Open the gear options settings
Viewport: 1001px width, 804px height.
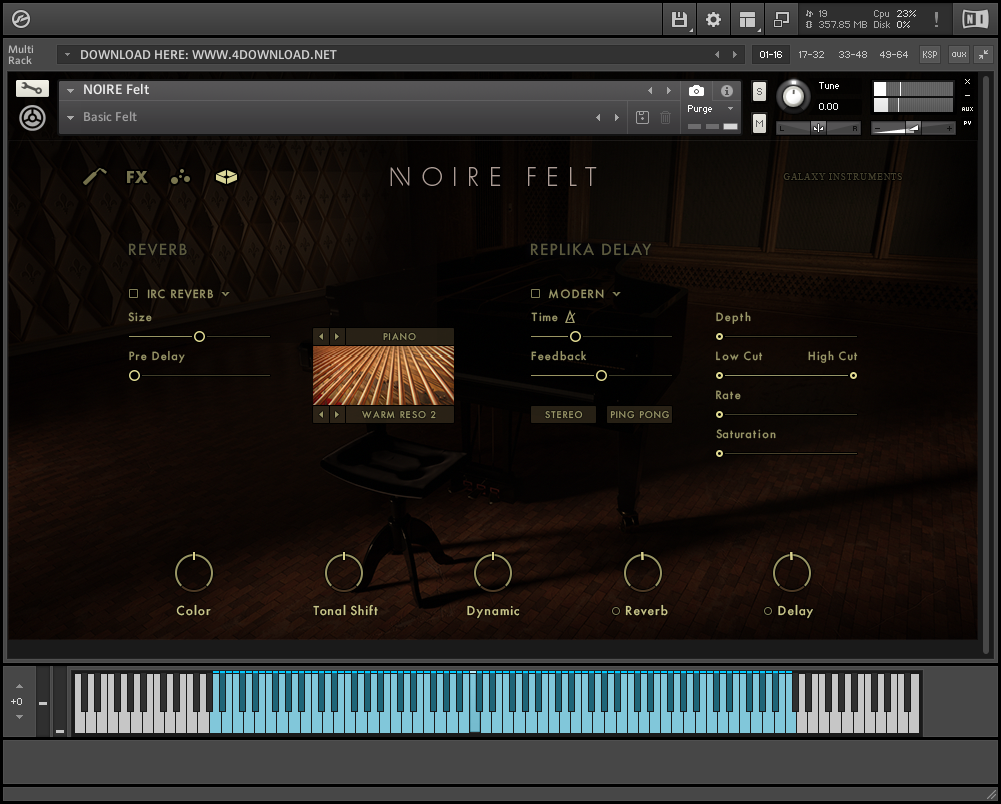coord(713,19)
